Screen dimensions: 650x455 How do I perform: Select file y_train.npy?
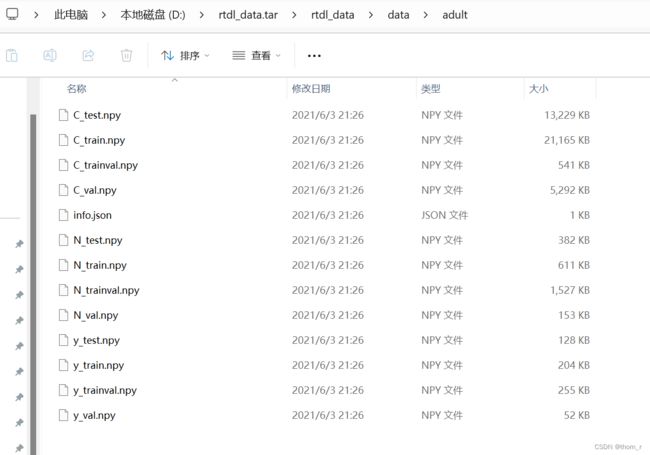click(x=99, y=365)
